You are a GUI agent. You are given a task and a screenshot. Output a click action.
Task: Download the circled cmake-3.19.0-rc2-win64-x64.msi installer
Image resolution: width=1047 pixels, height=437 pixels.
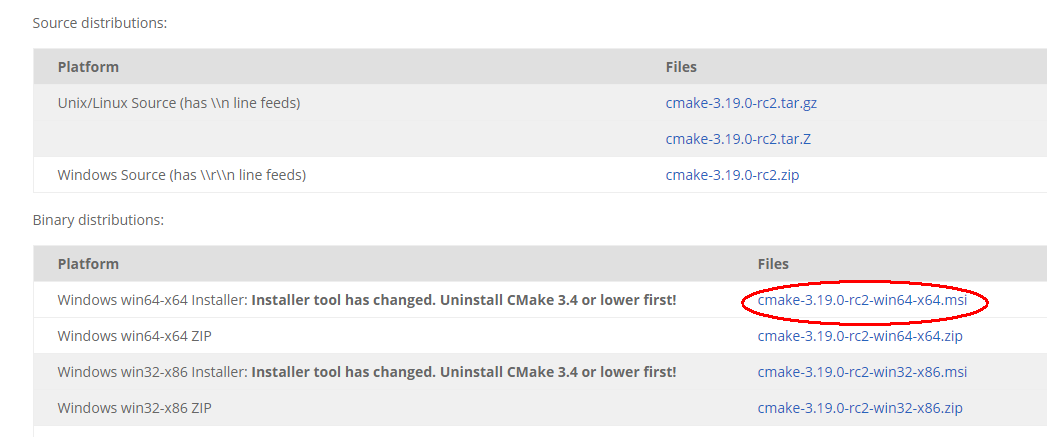(862, 300)
